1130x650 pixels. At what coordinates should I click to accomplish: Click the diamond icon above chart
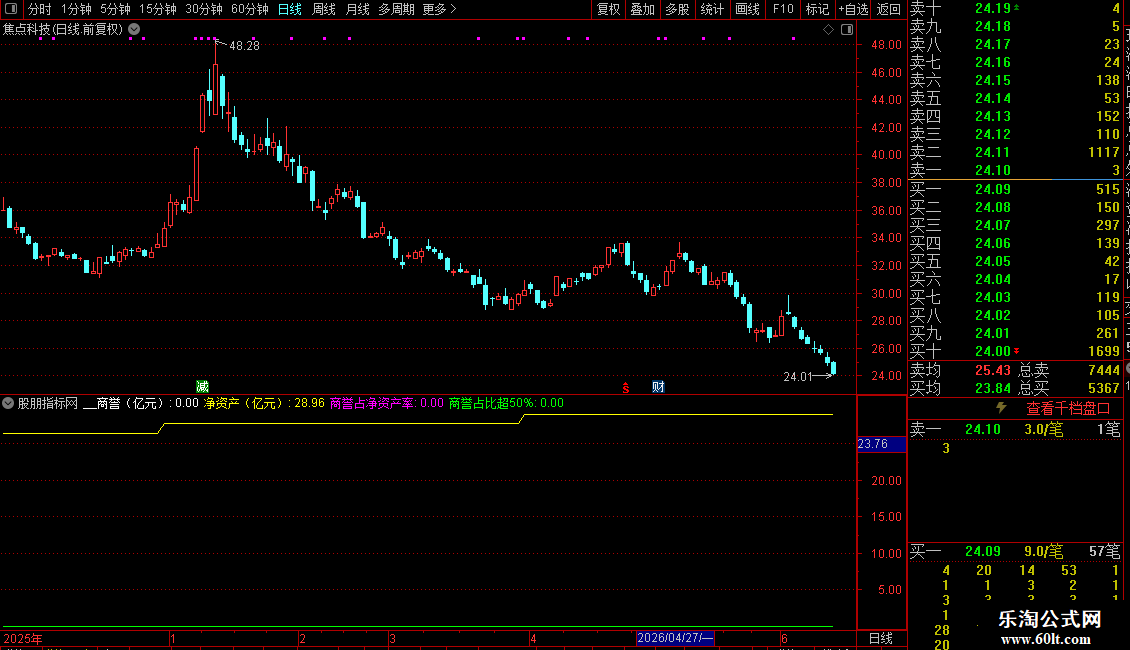[828, 30]
